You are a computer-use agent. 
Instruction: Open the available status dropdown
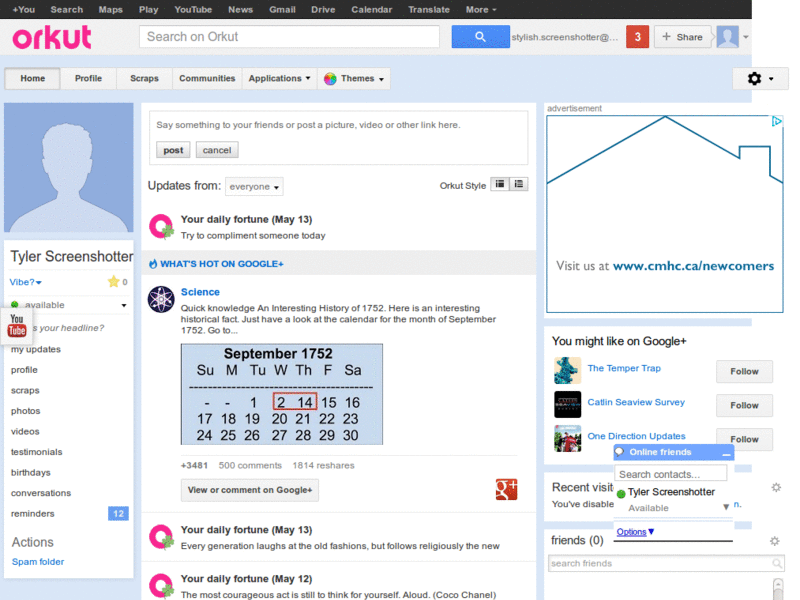[123, 305]
